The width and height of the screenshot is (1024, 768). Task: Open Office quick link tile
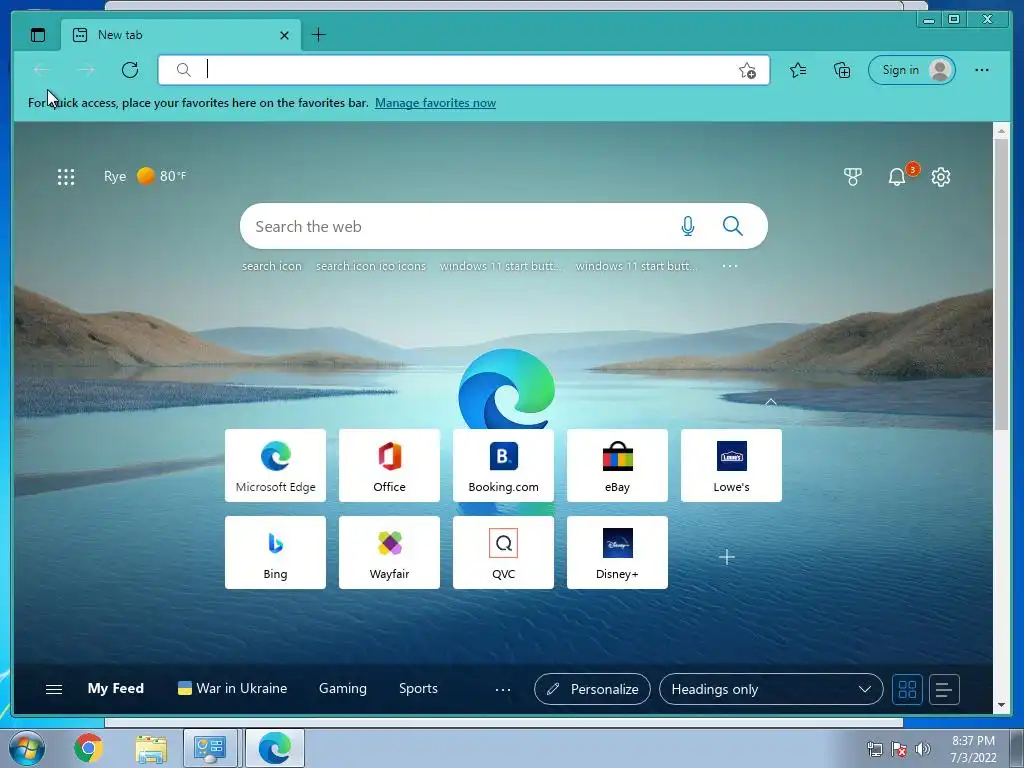point(389,466)
